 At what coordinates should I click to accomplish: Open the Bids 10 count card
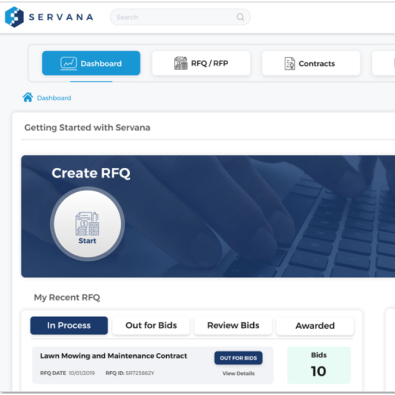(319, 365)
